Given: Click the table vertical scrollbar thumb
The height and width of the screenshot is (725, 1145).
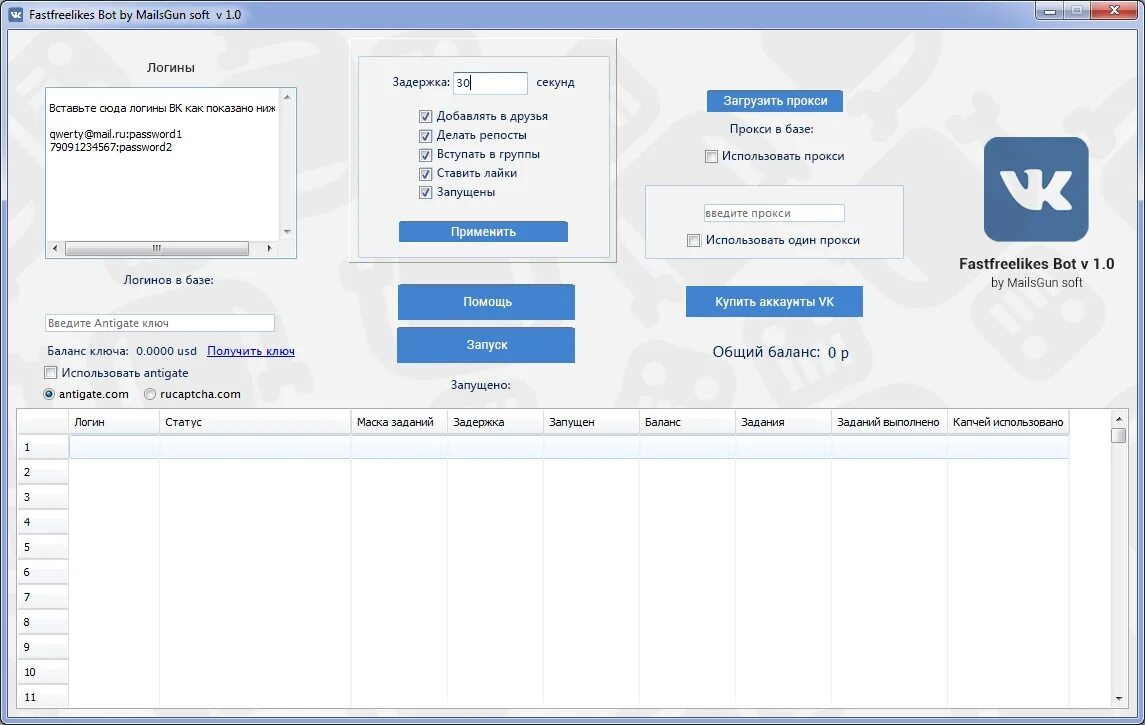Looking at the screenshot, I should (1118, 435).
